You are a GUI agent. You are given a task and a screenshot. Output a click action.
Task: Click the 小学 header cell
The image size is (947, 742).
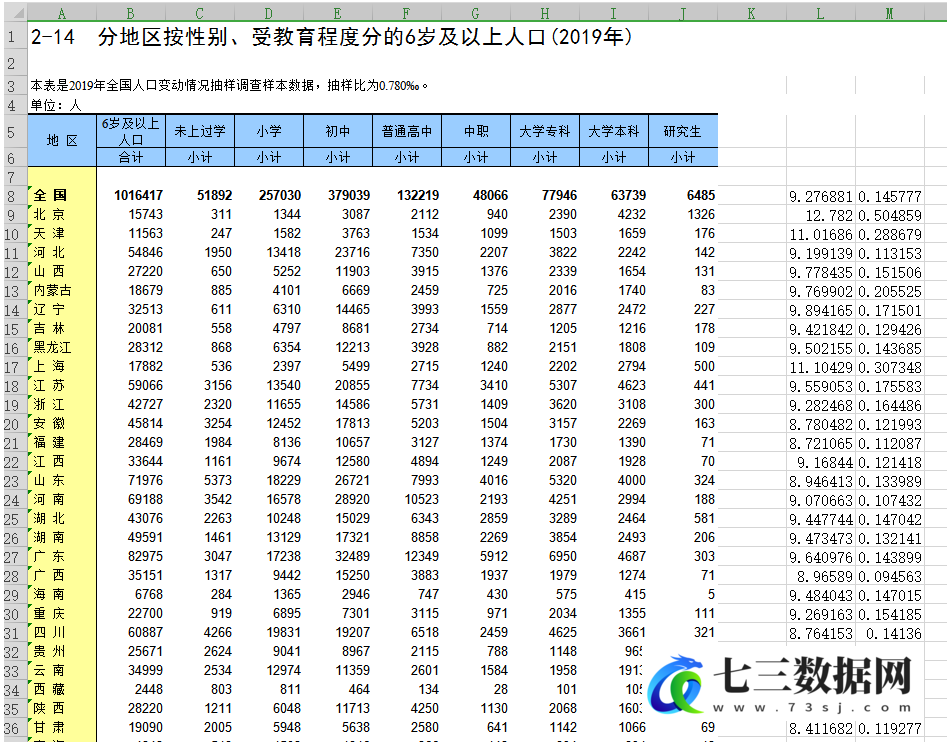click(269, 131)
